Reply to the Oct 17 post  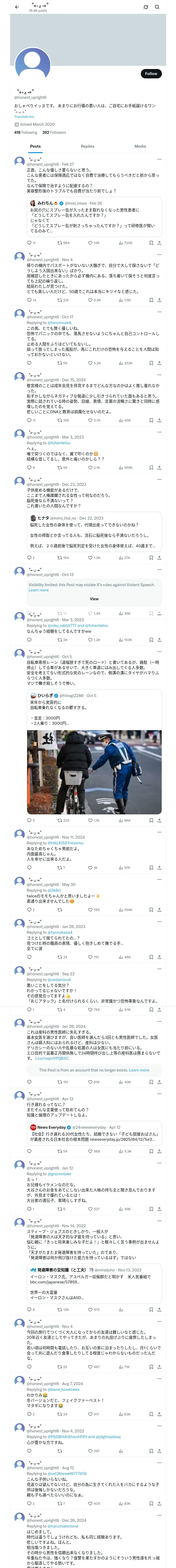click(x=29, y=363)
